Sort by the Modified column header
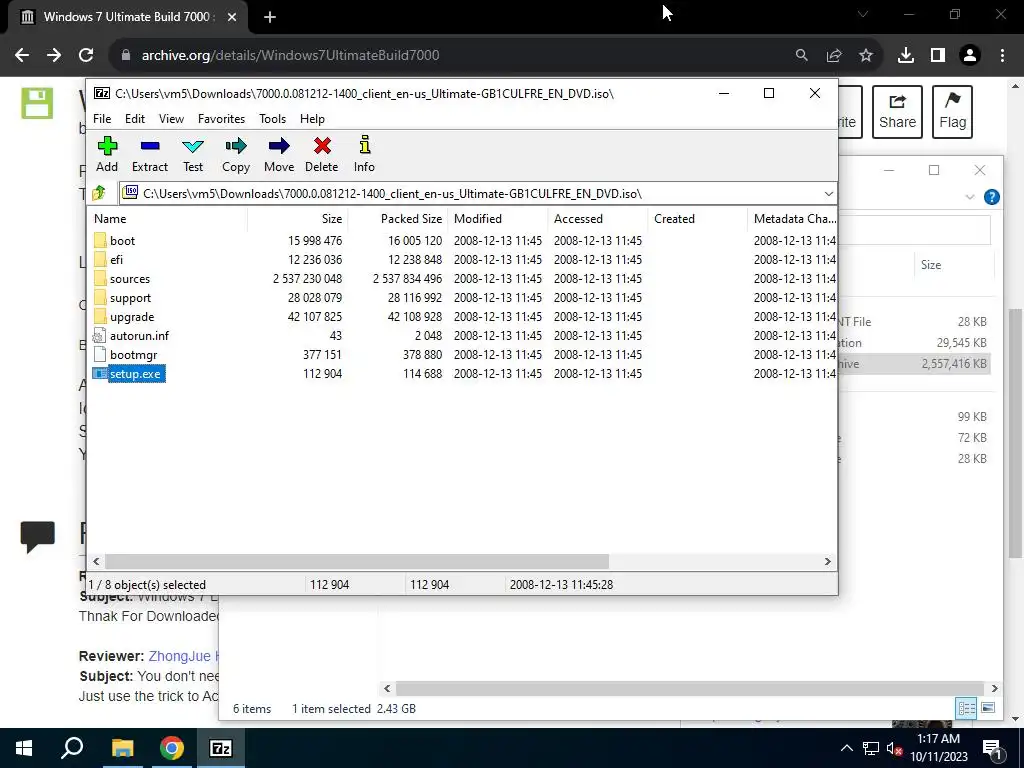The height and width of the screenshot is (768, 1024). pos(498,219)
